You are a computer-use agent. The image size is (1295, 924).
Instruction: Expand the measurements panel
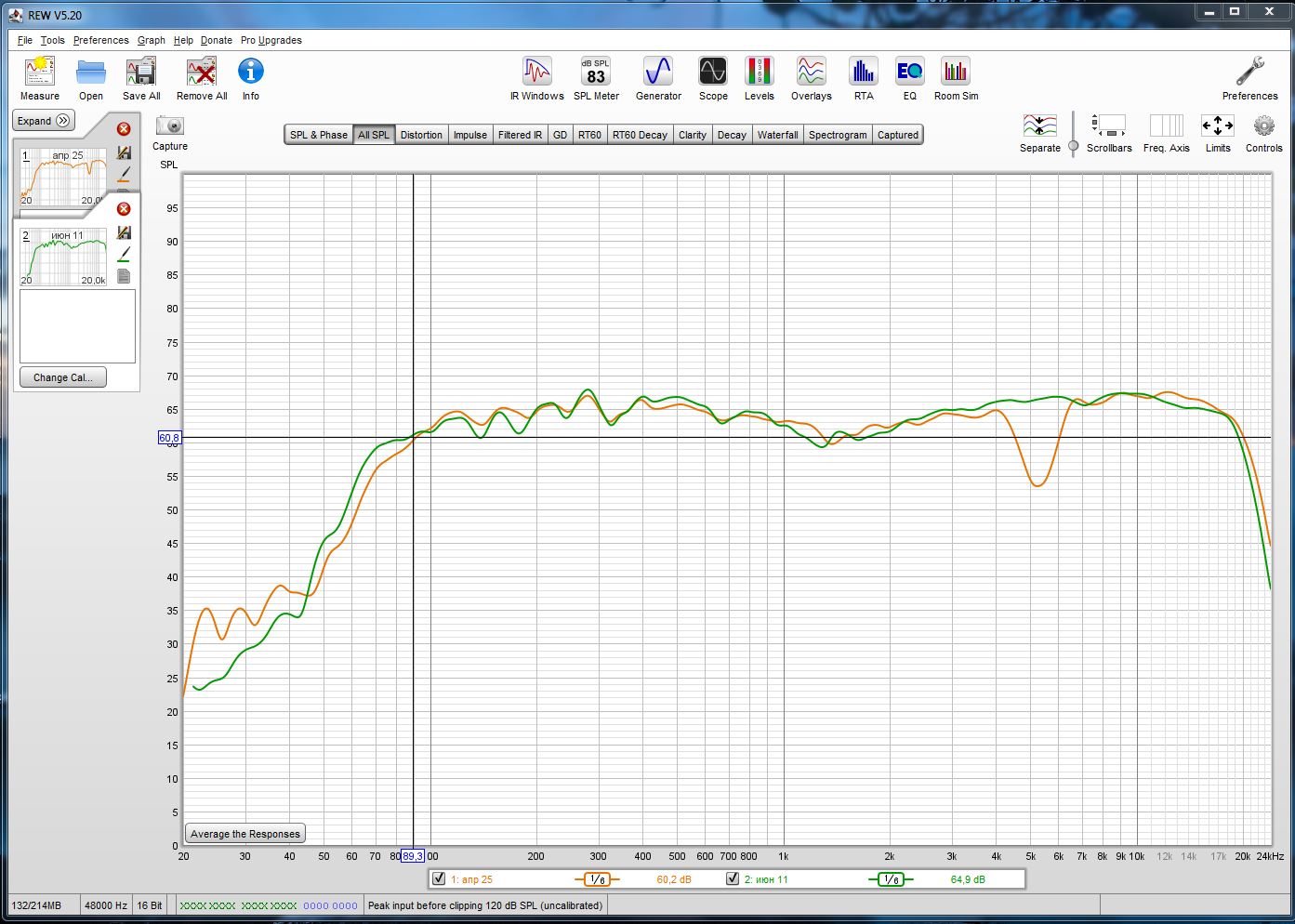pos(43,121)
